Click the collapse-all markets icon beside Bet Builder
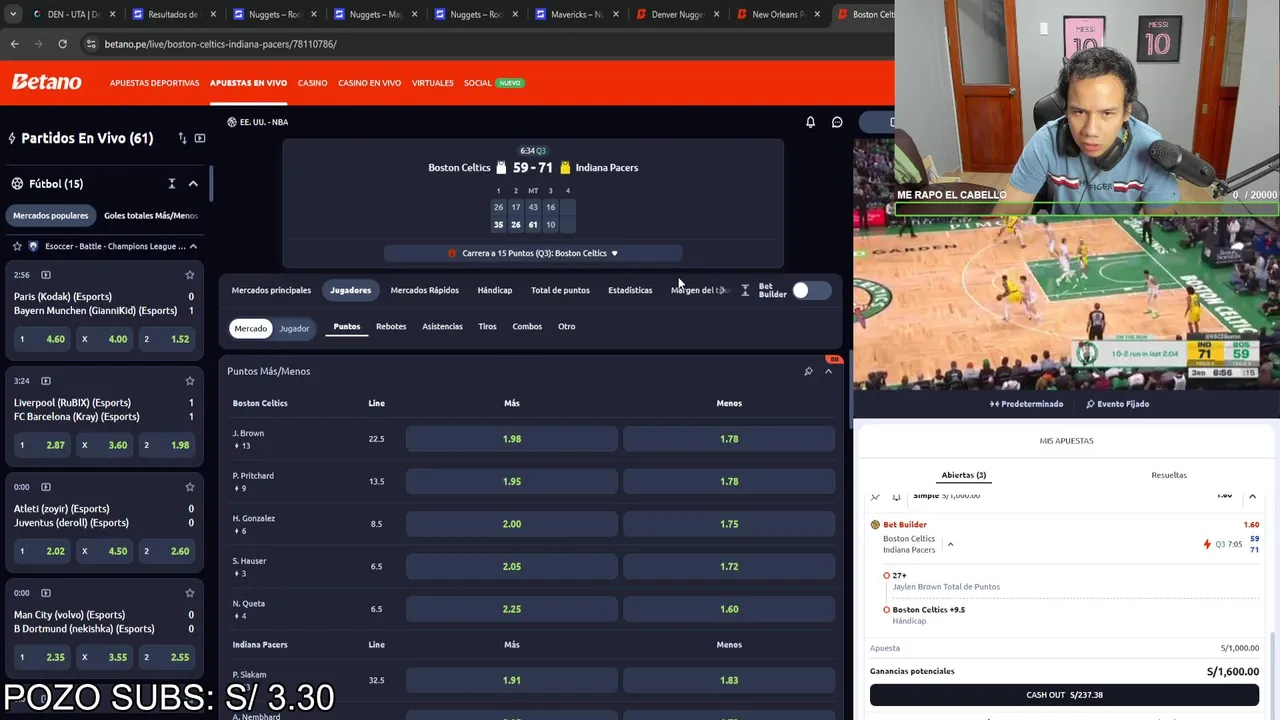1280x720 pixels. (745, 290)
